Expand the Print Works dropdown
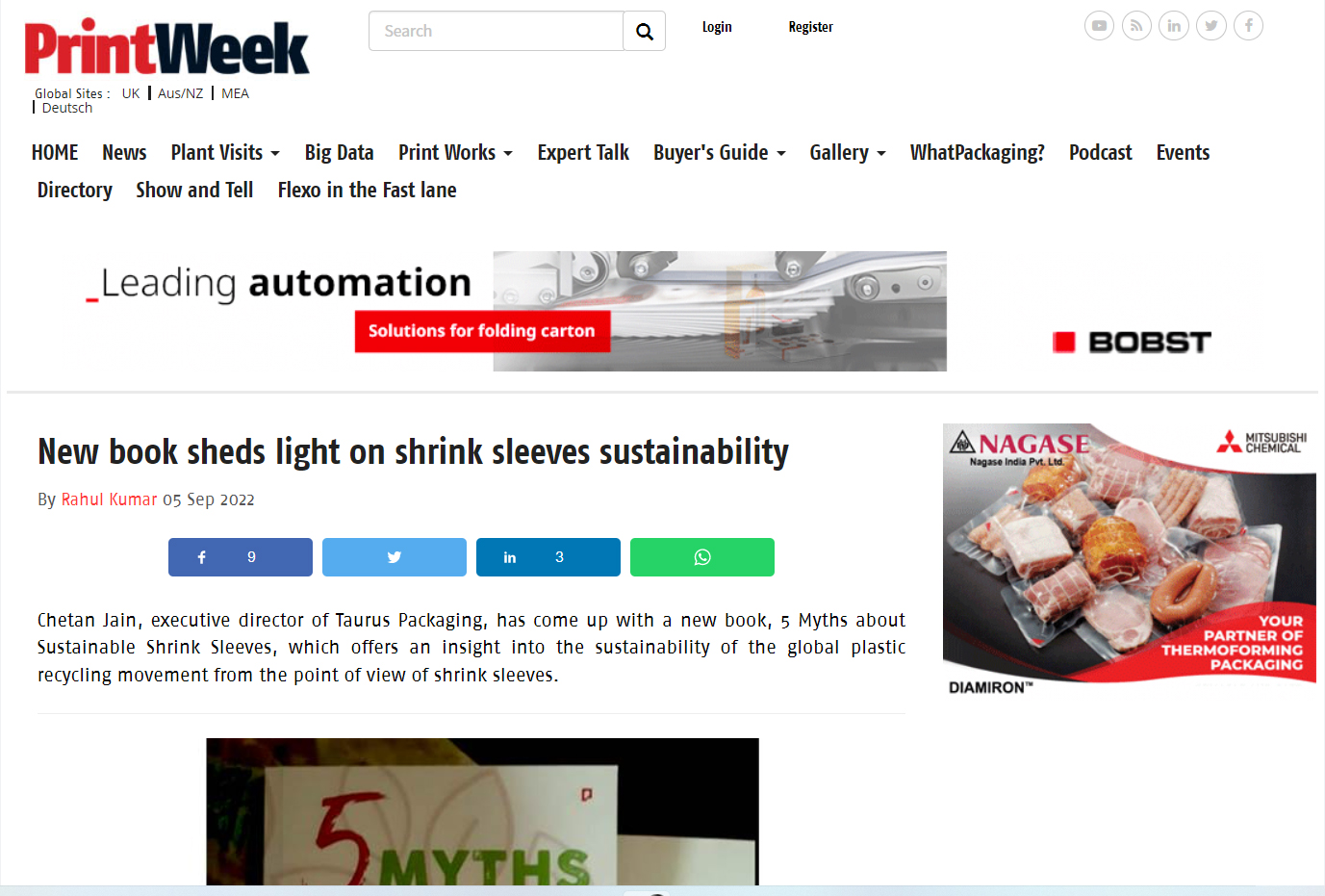Screen dimensions: 1325x896 [x=455, y=153]
